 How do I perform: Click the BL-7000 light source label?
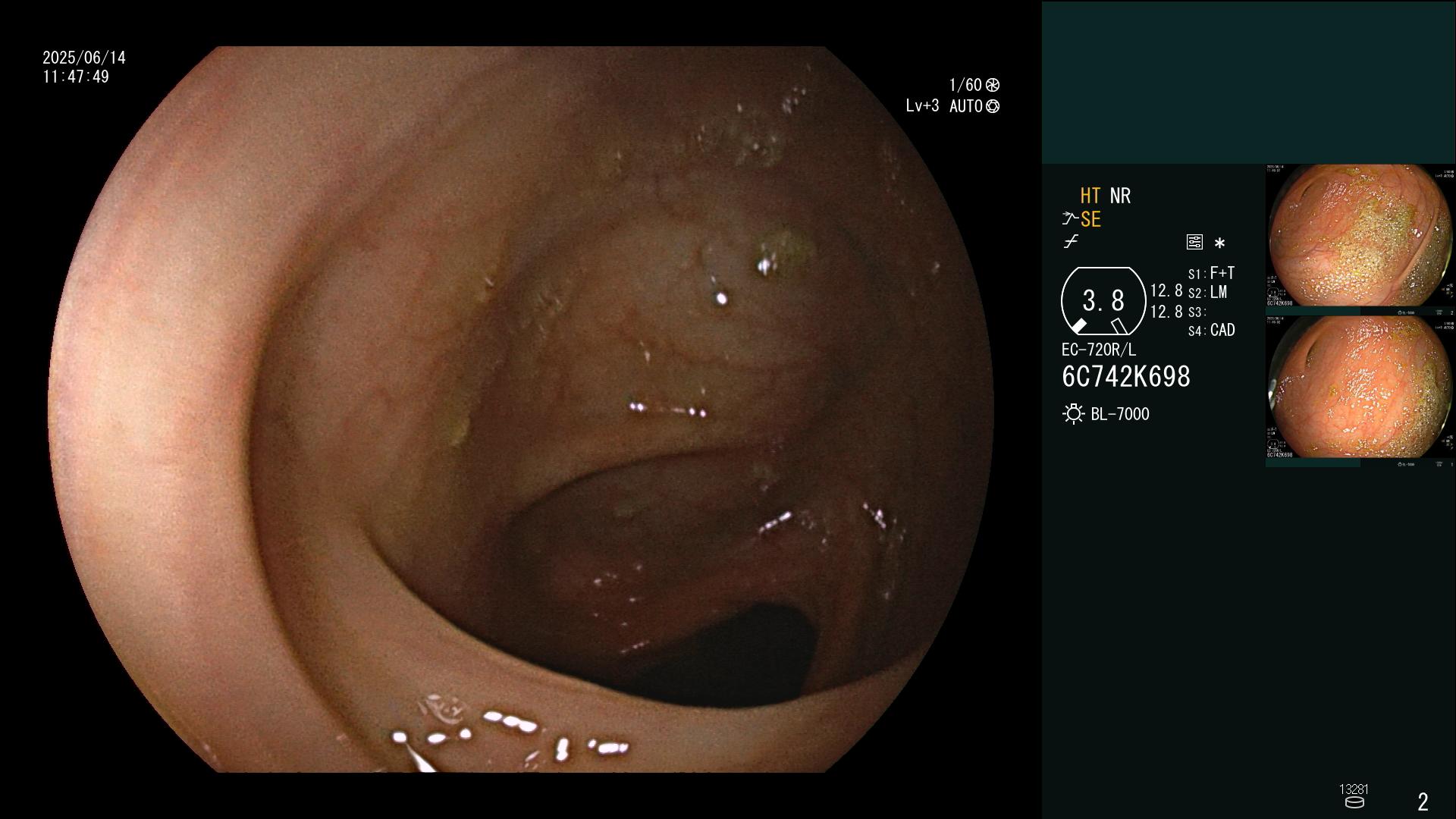pyautogui.click(x=1120, y=414)
